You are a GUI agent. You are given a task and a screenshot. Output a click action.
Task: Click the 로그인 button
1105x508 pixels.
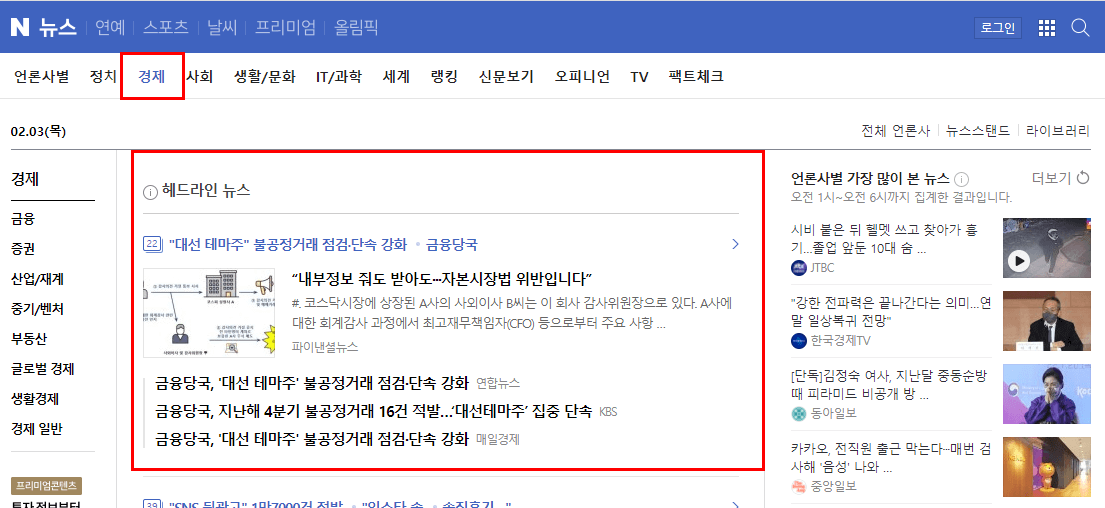point(998,28)
